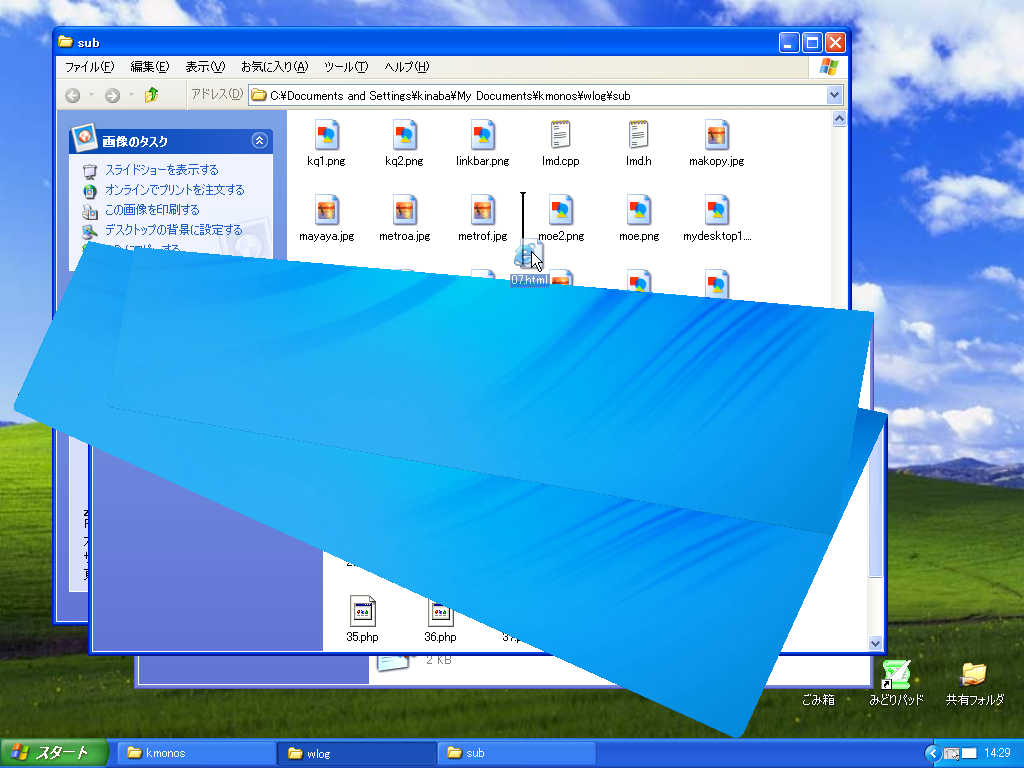Open the ファイル(F) menu
Viewport: 1024px width, 768px height.
[89, 67]
